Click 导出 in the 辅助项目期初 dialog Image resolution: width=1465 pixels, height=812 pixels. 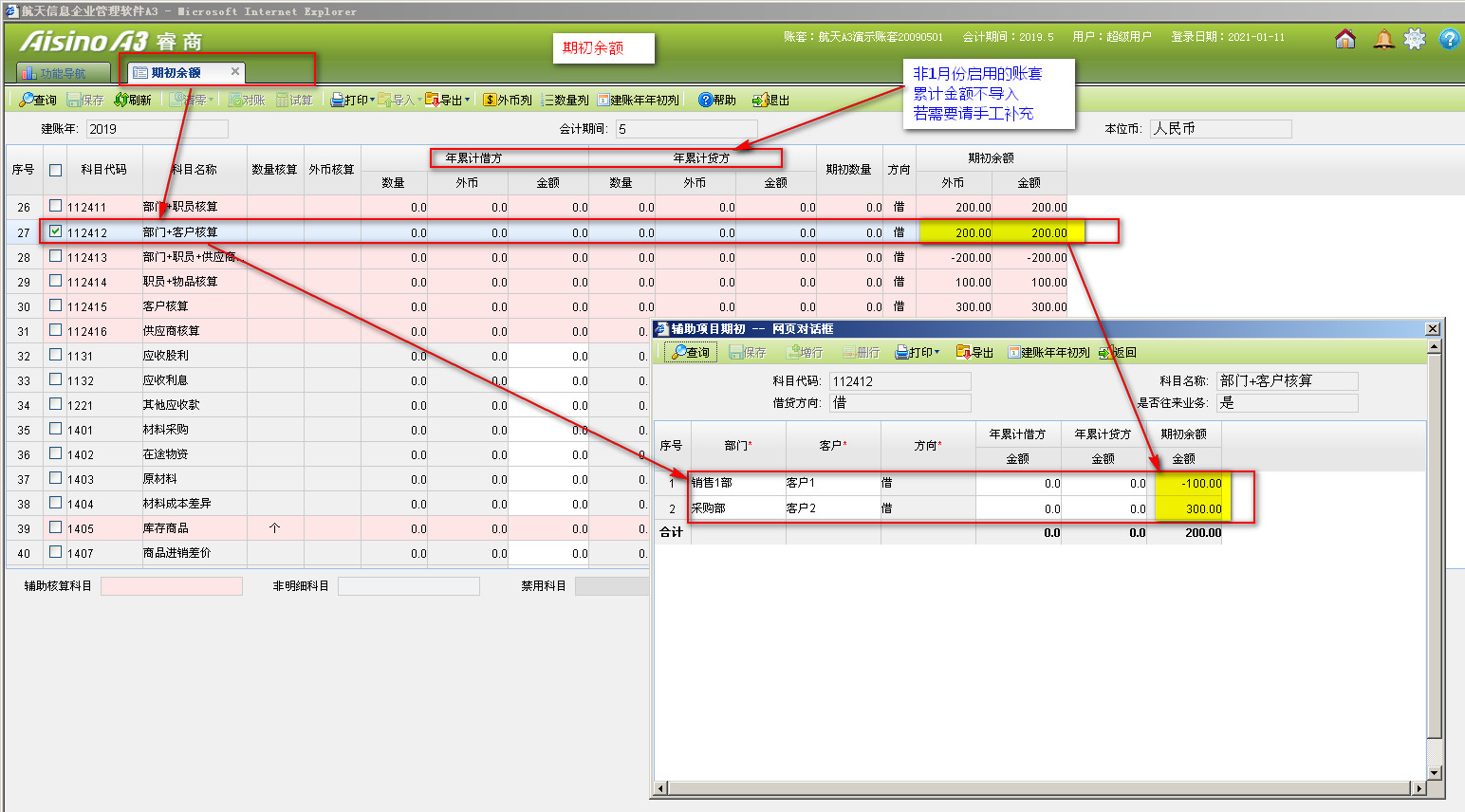coord(974,352)
